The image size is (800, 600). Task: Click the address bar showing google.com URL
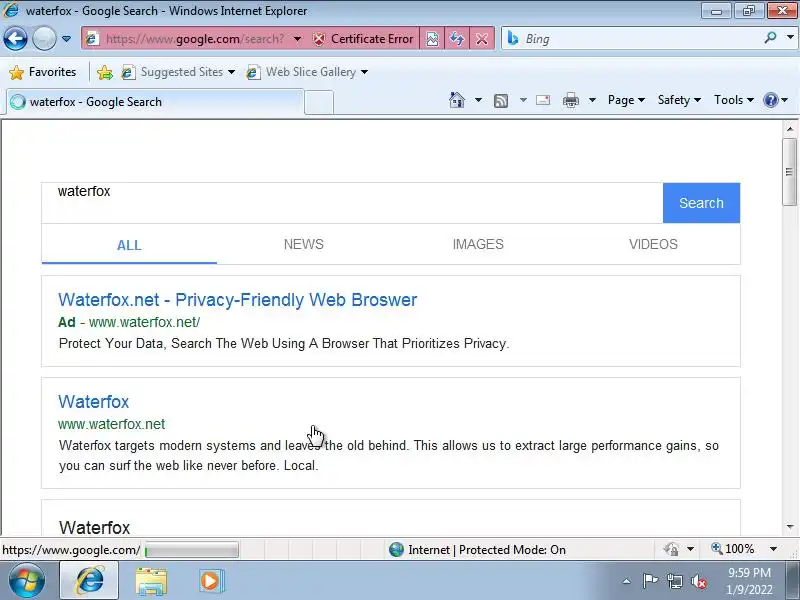tap(195, 39)
